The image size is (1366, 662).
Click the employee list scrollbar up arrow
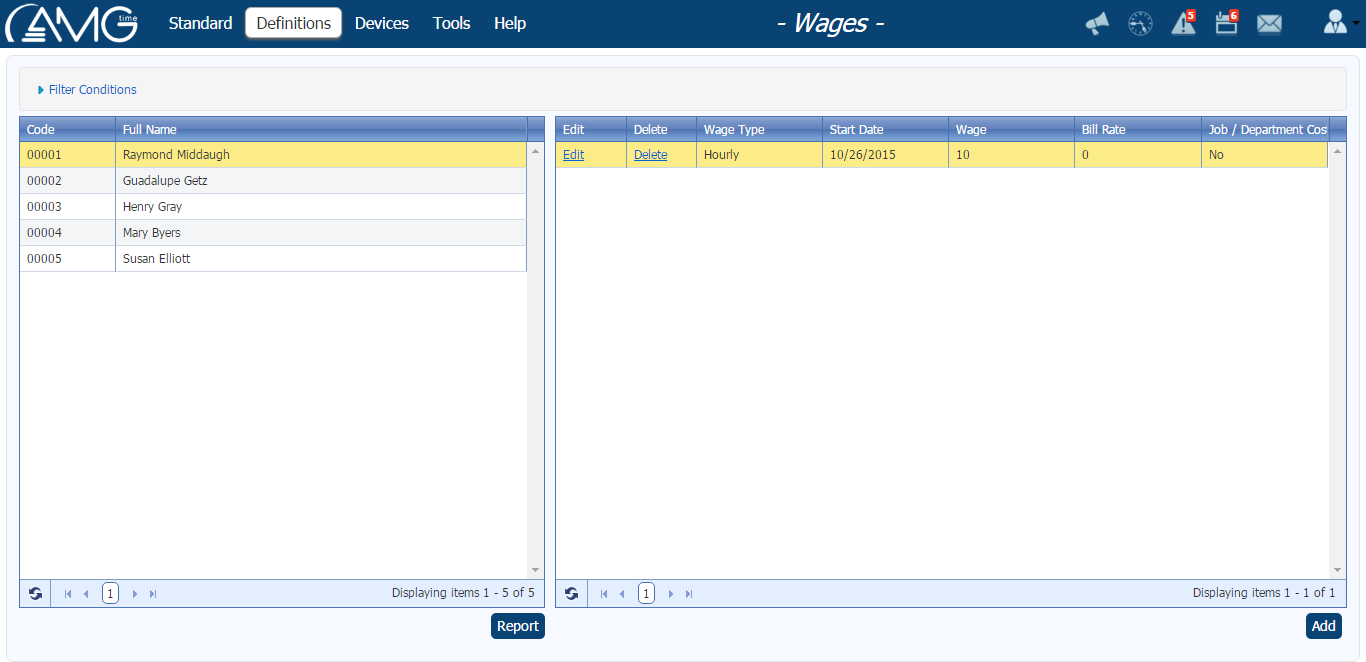(535, 151)
